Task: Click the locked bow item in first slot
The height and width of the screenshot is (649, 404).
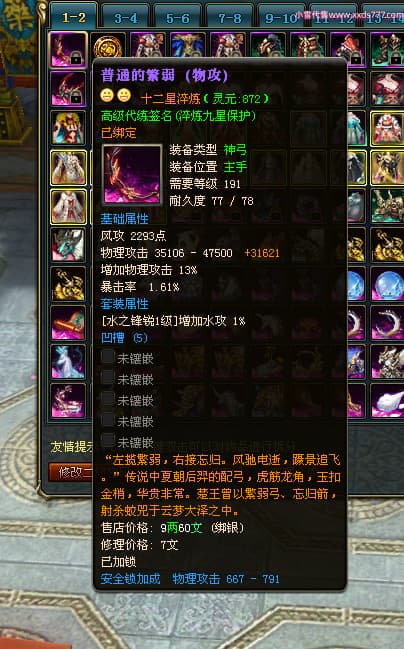Action: pos(68,50)
